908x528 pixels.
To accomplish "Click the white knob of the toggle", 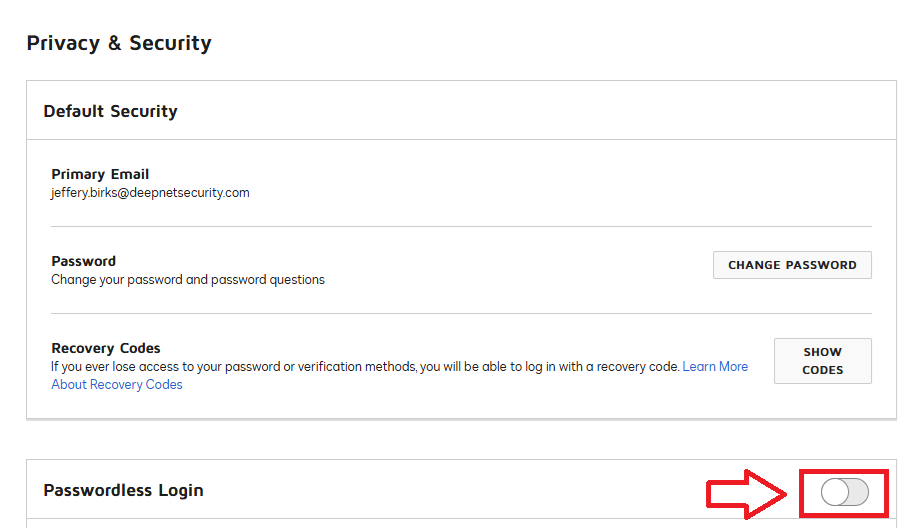I will (x=835, y=491).
